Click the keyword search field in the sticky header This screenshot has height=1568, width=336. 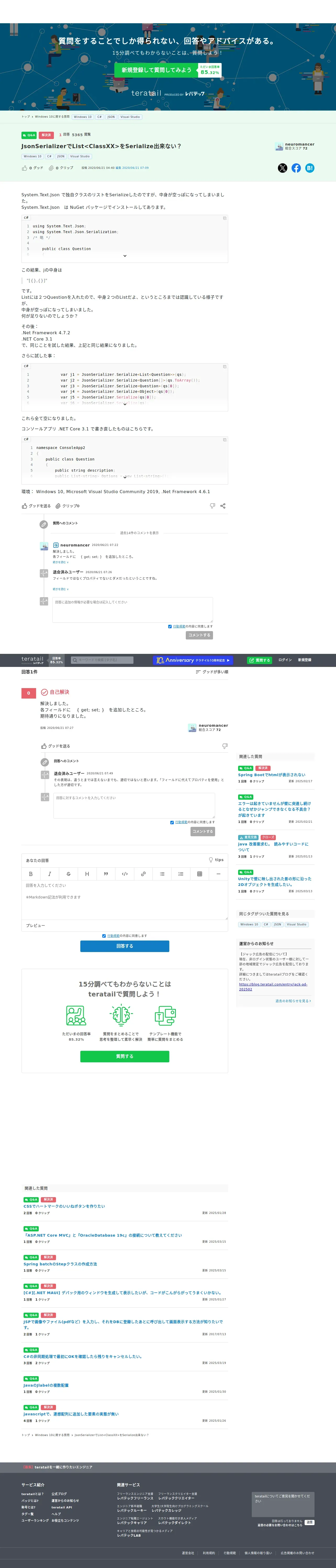coord(102,660)
